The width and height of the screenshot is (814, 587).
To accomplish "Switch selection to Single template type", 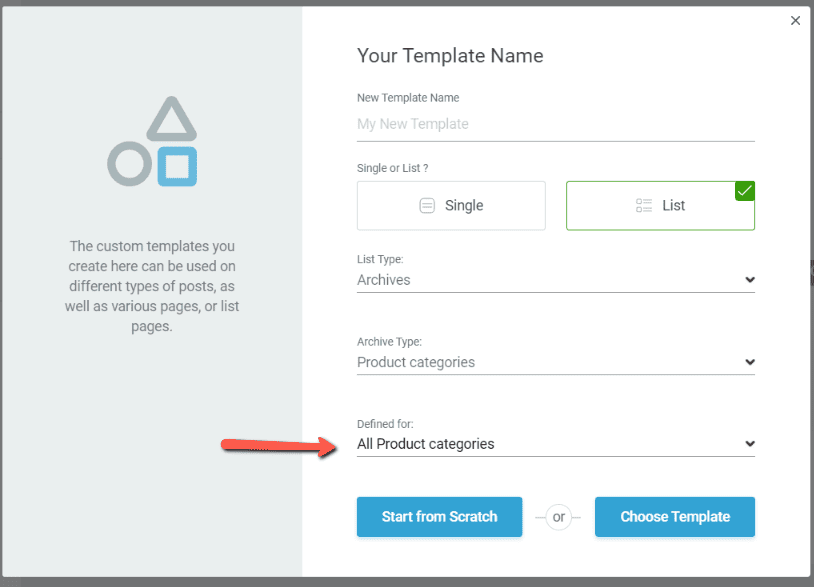I will [x=450, y=205].
